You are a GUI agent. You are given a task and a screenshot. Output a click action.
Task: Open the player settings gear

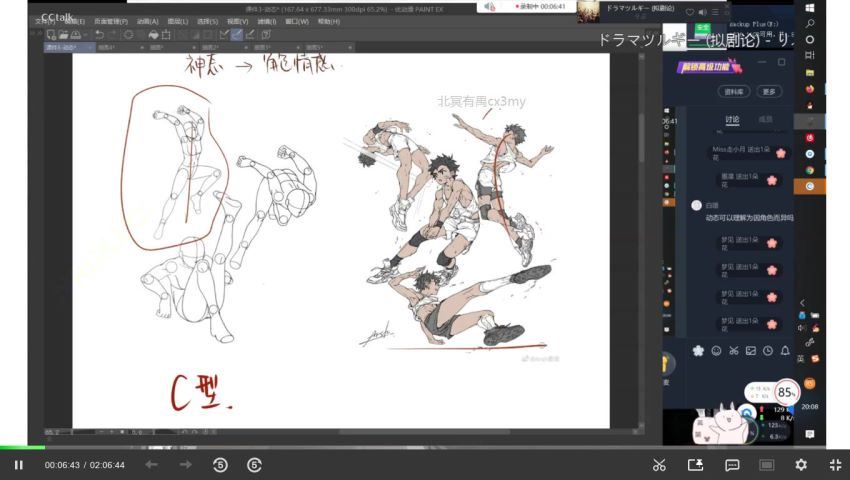(801, 465)
